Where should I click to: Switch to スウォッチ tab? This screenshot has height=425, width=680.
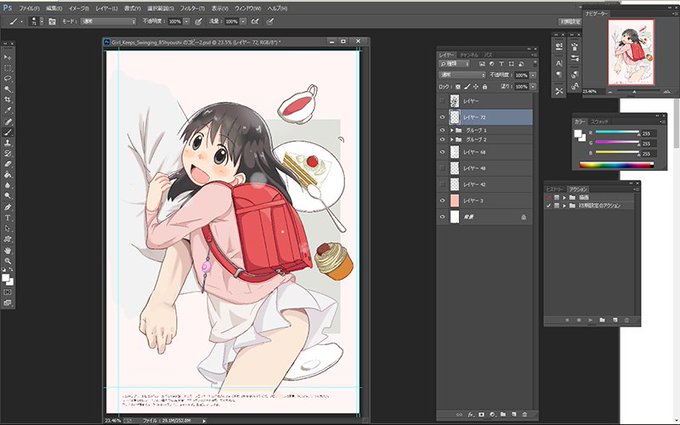tap(599, 122)
